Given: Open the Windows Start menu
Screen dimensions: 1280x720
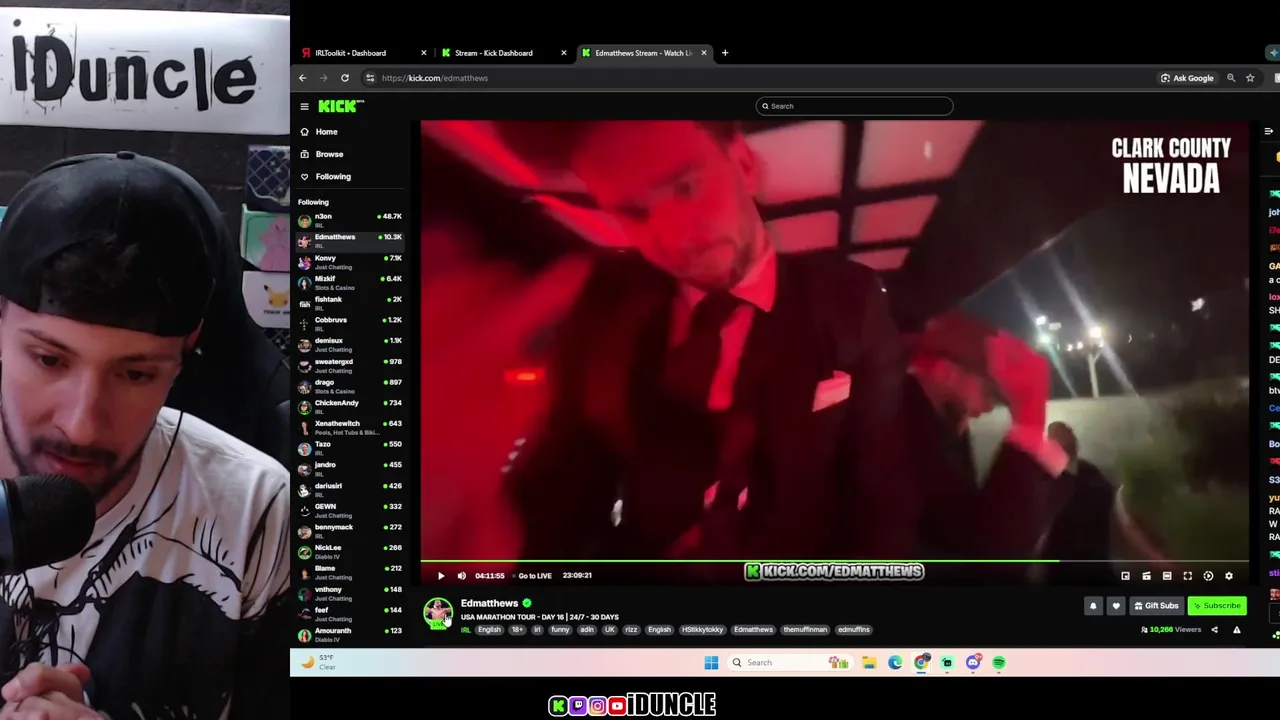Looking at the screenshot, I should (x=711, y=662).
